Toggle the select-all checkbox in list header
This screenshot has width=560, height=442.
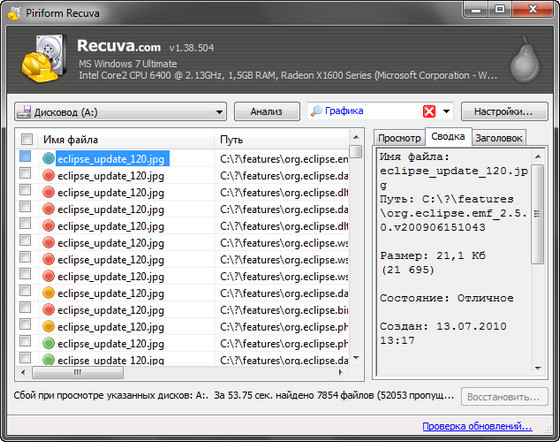[x=27, y=139]
